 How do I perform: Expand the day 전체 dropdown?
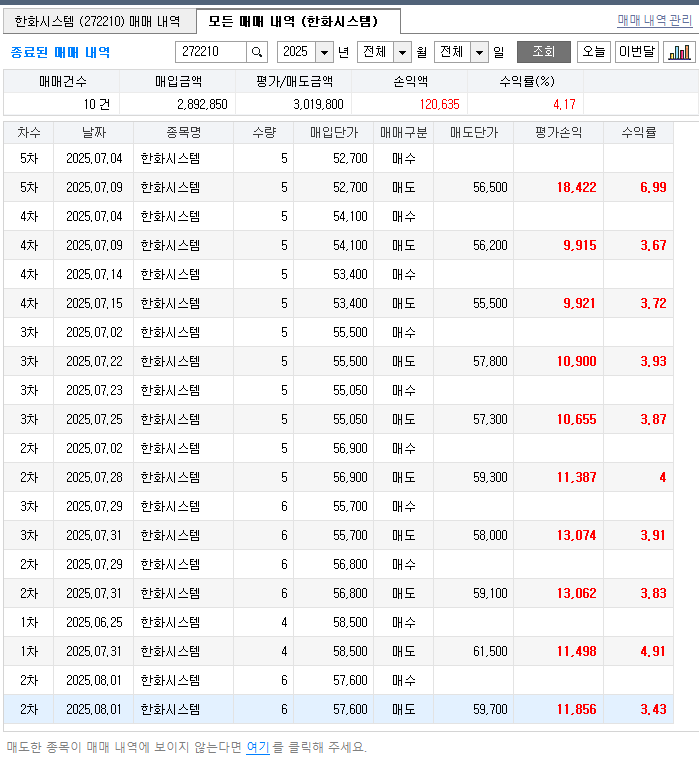[479, 52]
